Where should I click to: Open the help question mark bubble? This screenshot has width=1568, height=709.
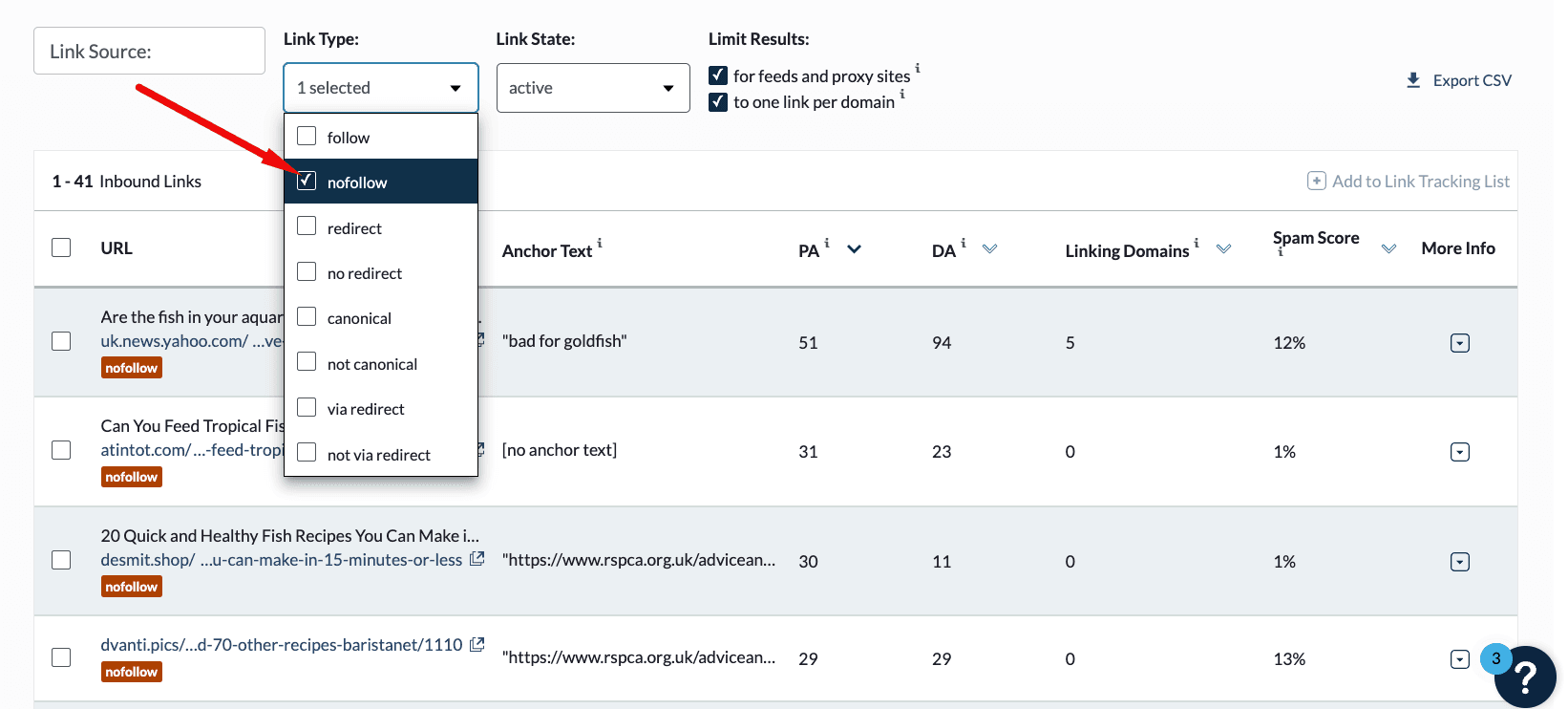(x=1525, y=677)
